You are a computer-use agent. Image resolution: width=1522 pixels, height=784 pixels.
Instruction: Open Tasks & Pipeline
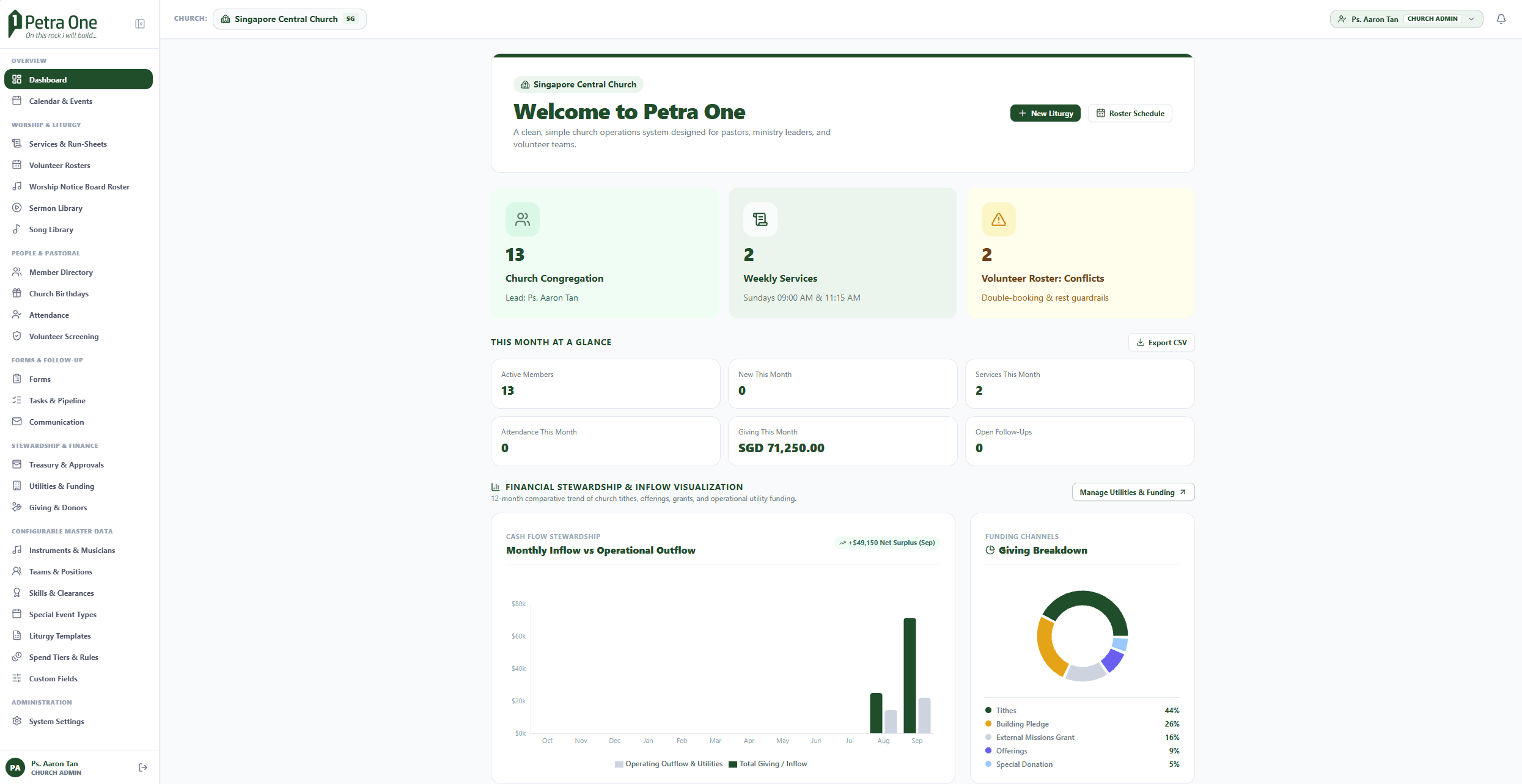tap(78, 400)
